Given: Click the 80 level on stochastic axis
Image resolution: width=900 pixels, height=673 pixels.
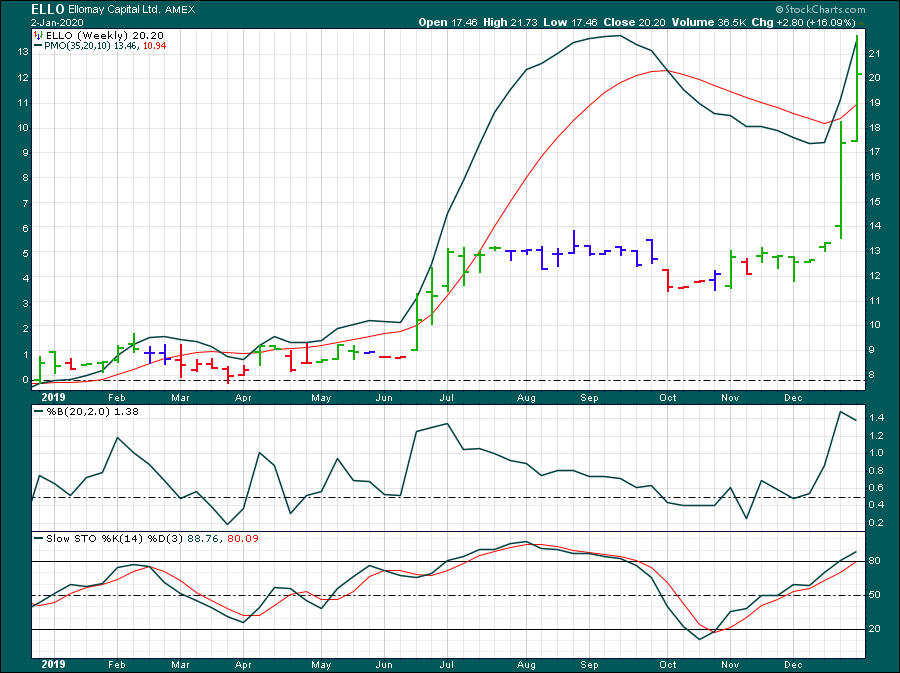Looking at the screenshot, I should 873,561.
